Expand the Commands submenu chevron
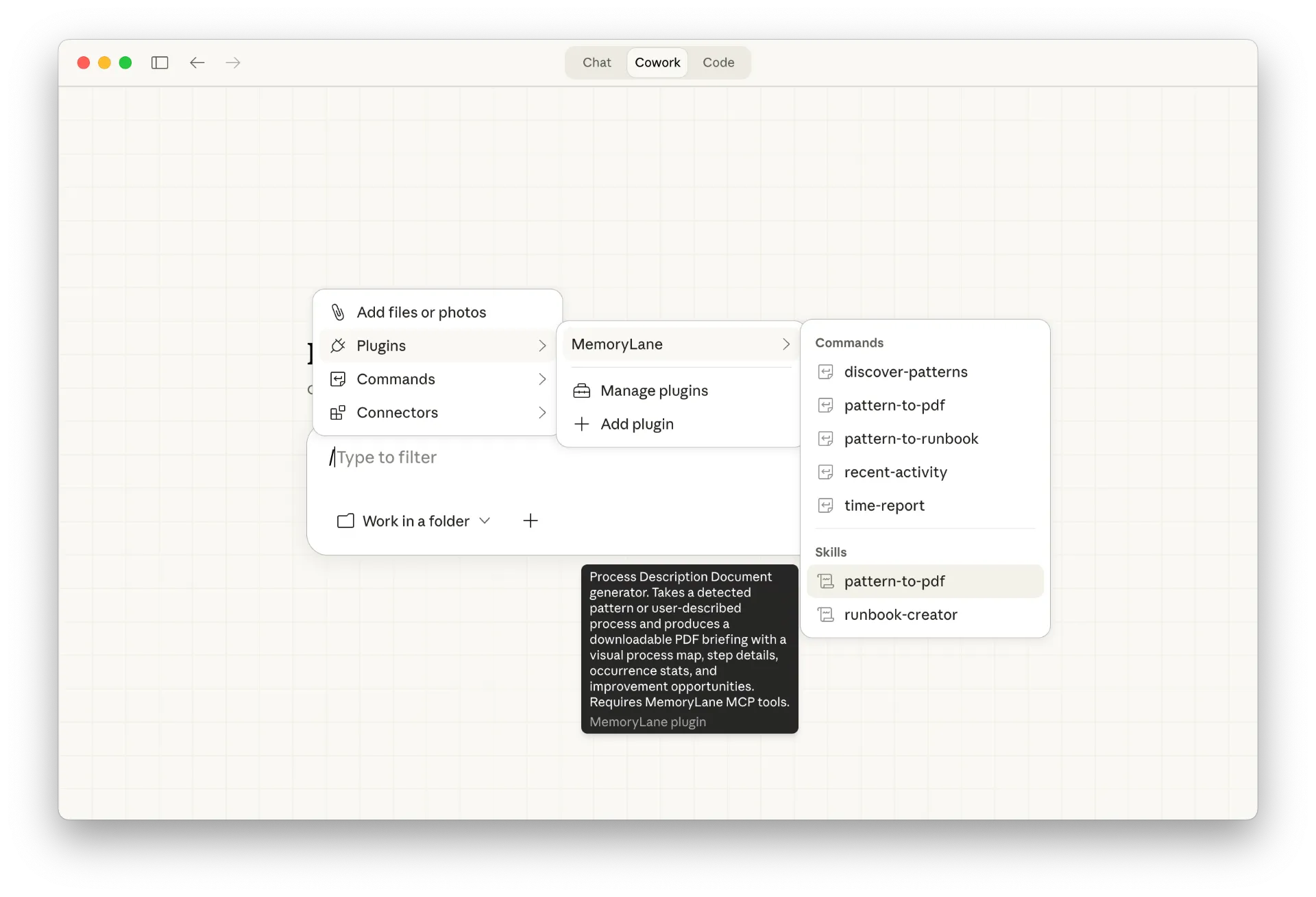Image resolution: width=1316 pixels, height=897 pixels. tap(542, 379)
